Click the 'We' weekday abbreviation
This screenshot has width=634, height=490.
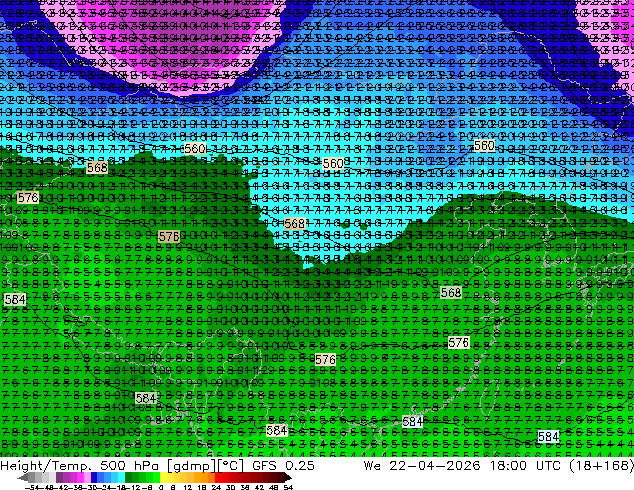click(x=372, y=465)
